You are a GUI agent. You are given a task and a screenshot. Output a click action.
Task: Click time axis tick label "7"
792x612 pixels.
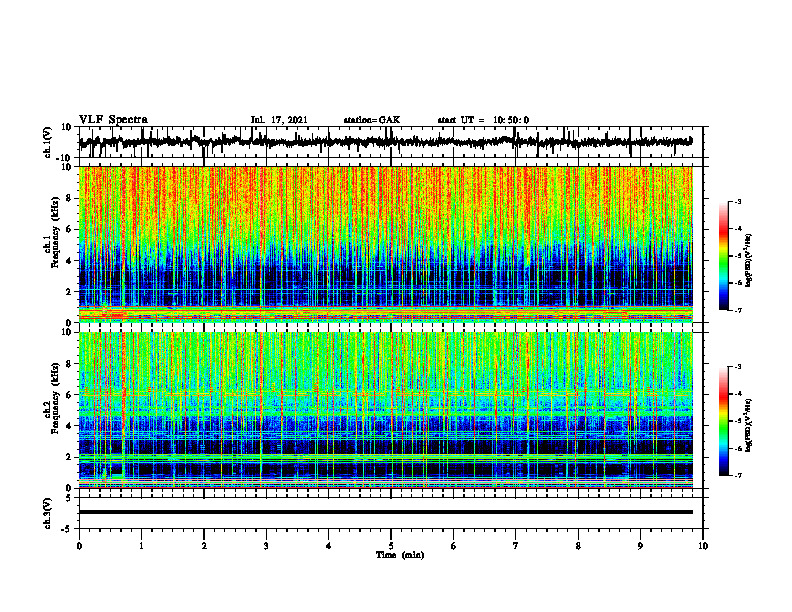pyautogui.click(x=516, y=546)
